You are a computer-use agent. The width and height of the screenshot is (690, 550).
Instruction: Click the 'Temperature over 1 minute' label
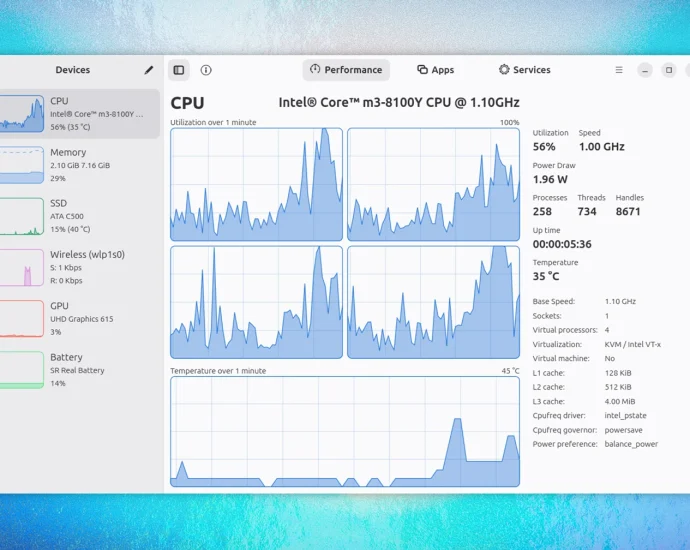pyautogui.click(x=218, y=371)
